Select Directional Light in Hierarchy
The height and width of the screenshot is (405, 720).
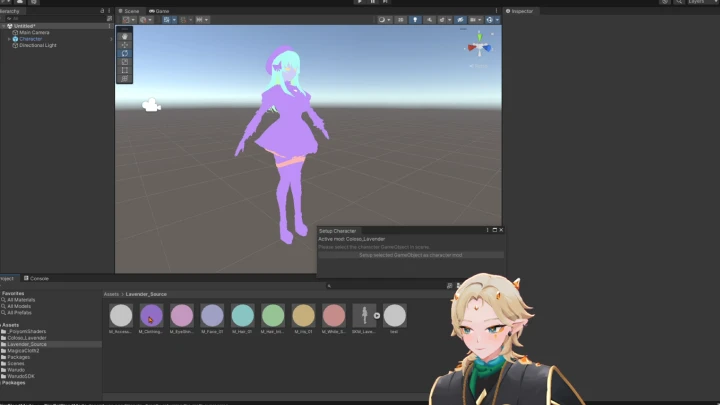tap(37, 45)
